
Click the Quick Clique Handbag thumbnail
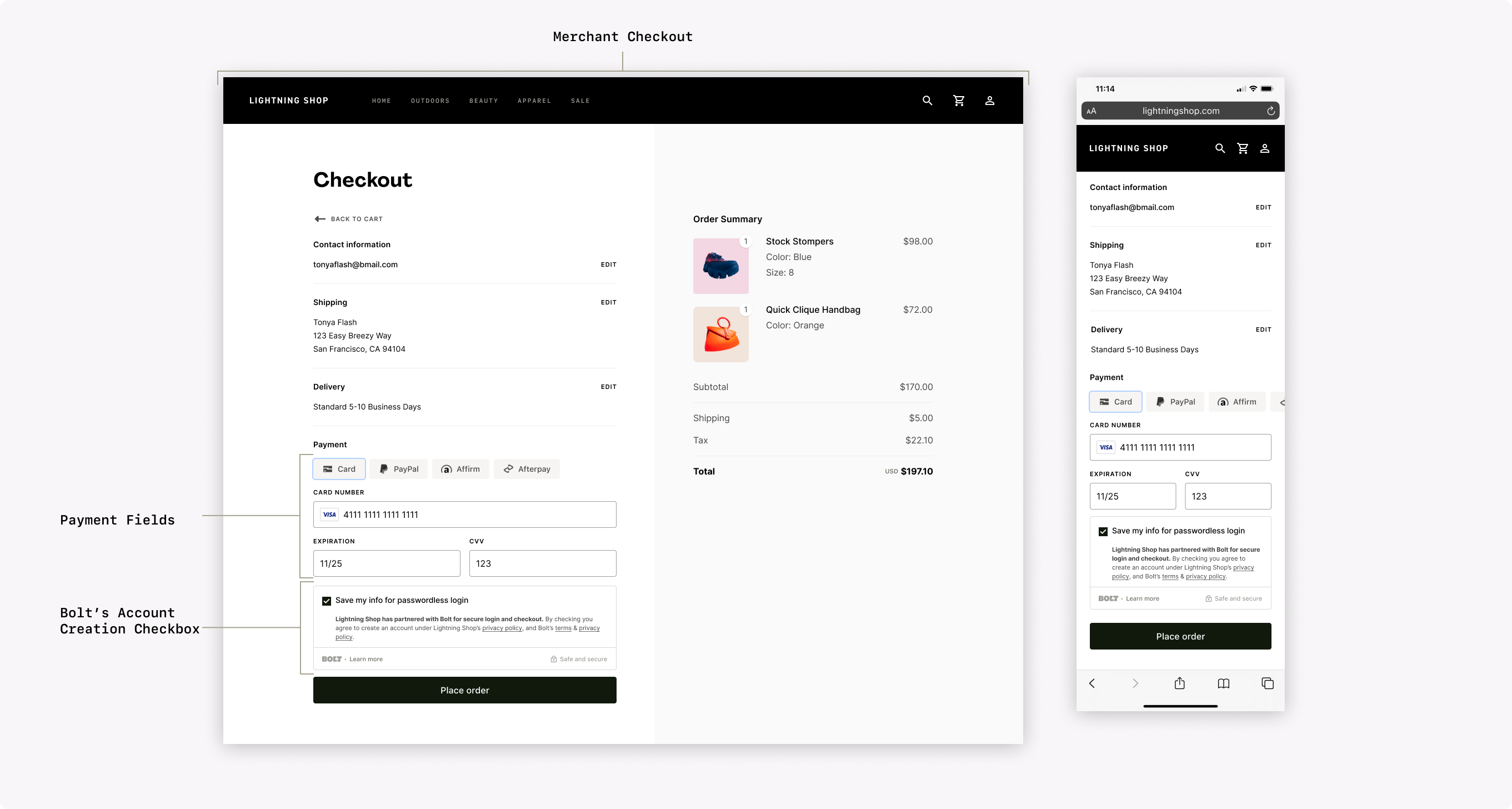pyautogui.click(x=721, y=334)
